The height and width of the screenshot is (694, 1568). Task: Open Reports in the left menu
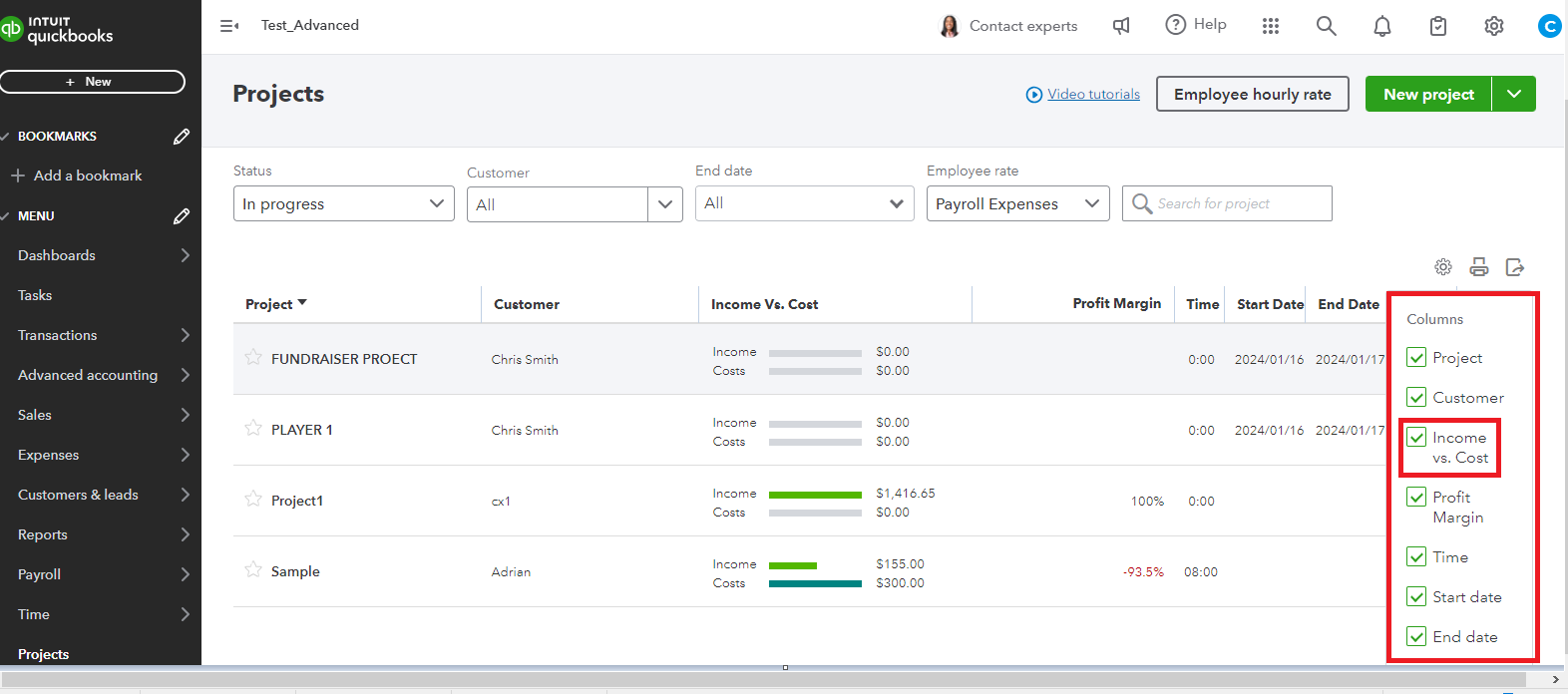43,534
